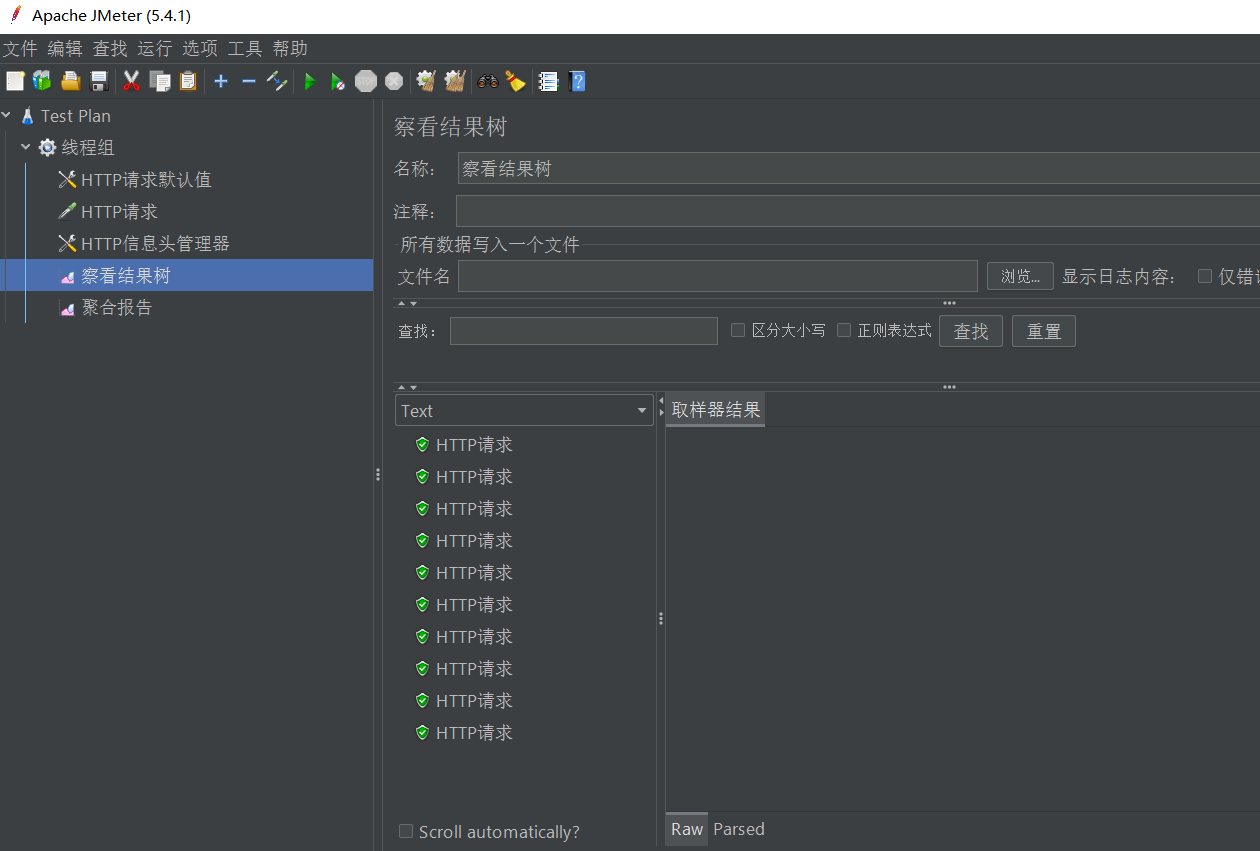Open the 运行 menu
The height and width of the screenshot is (851, 1260).
155,48
